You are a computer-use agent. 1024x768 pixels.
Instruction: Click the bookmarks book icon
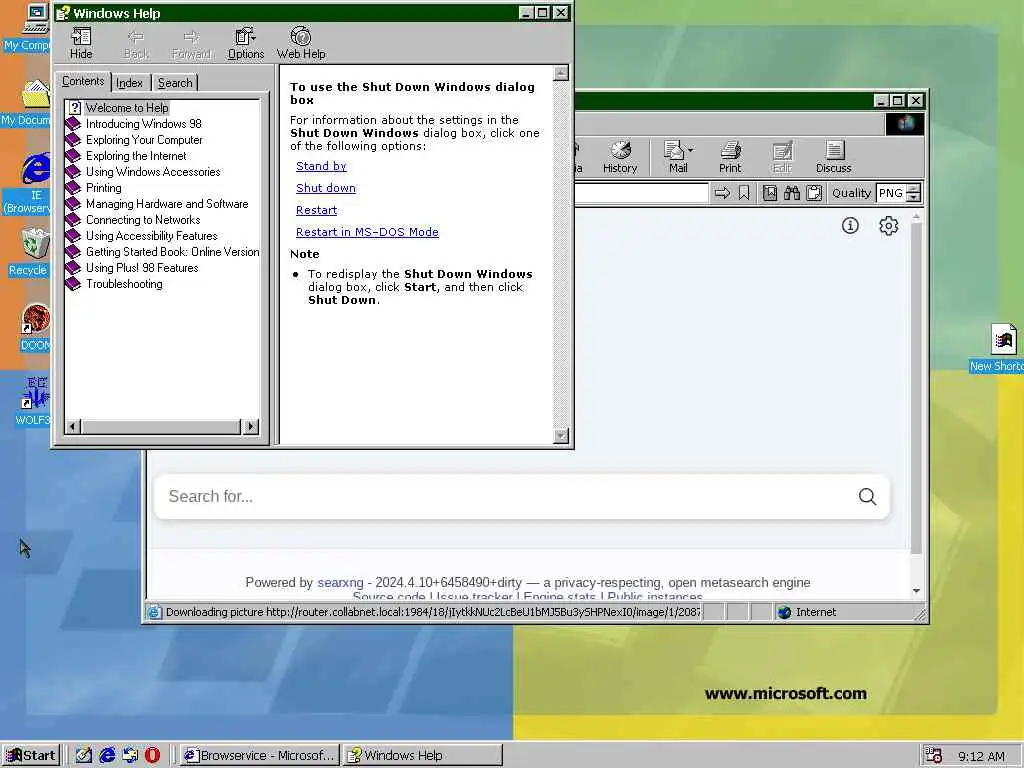[770, 193]
